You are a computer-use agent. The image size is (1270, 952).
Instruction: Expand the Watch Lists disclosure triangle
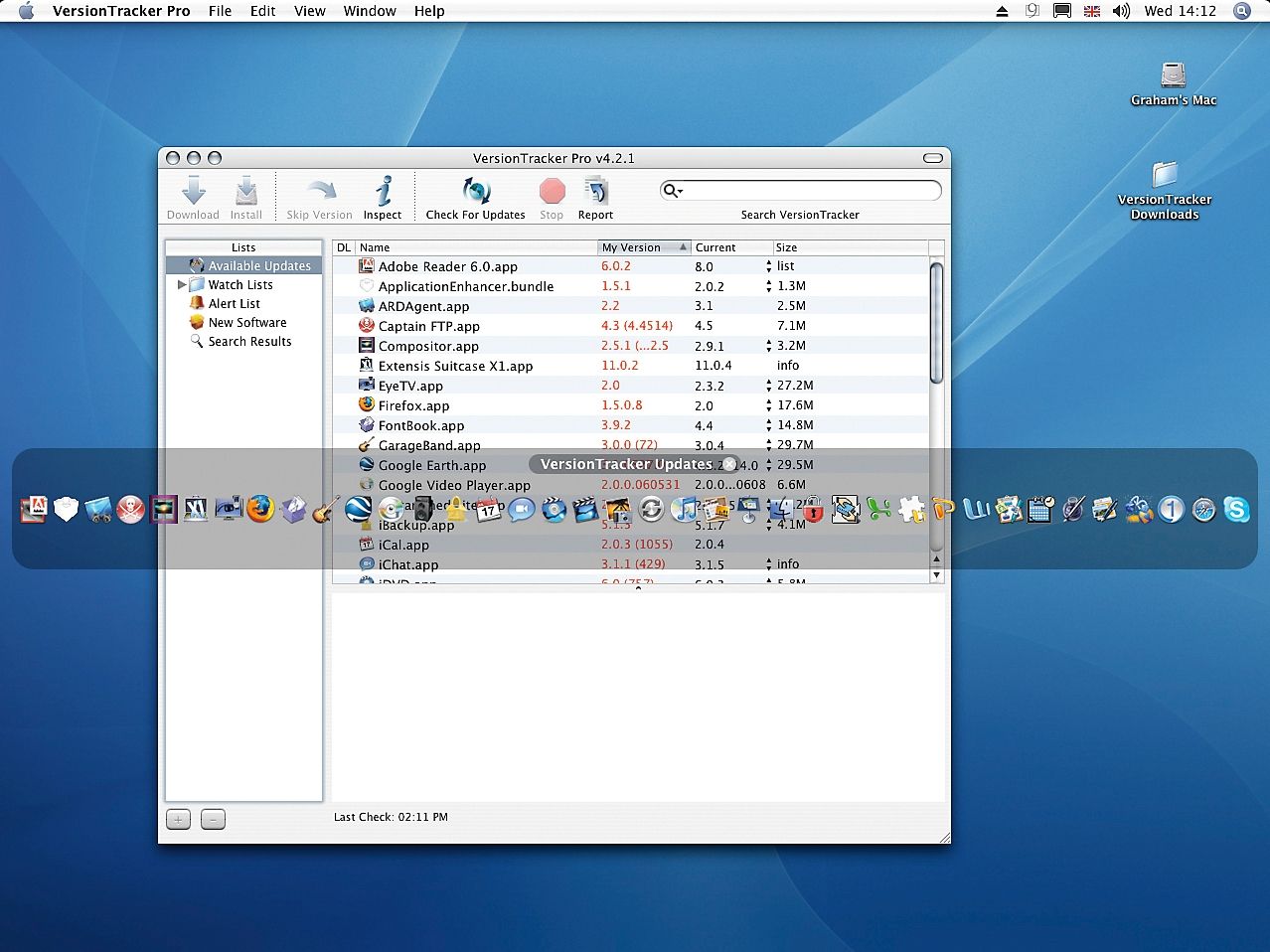pos(182,284)
